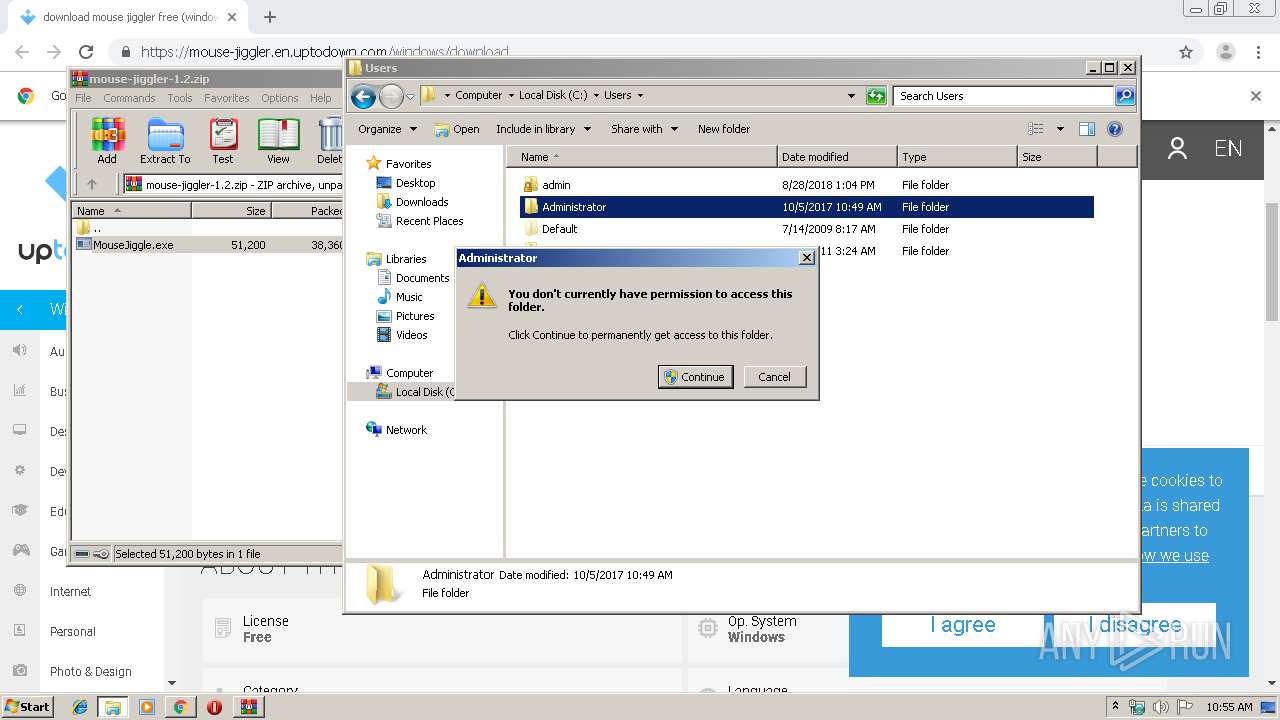Viewport: 1280px width, 720px height.
Task: Expand the dropdown arrow after Users breadcrumb
Action: (x=640, y=96)
